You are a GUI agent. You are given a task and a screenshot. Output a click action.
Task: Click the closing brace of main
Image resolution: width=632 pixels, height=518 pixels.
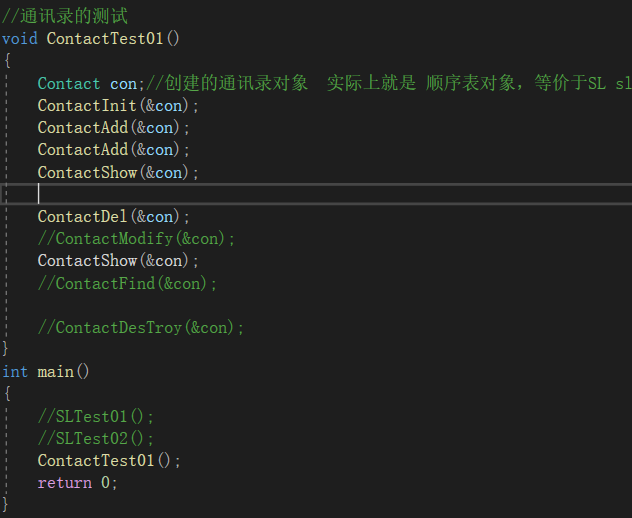point(5,505)
